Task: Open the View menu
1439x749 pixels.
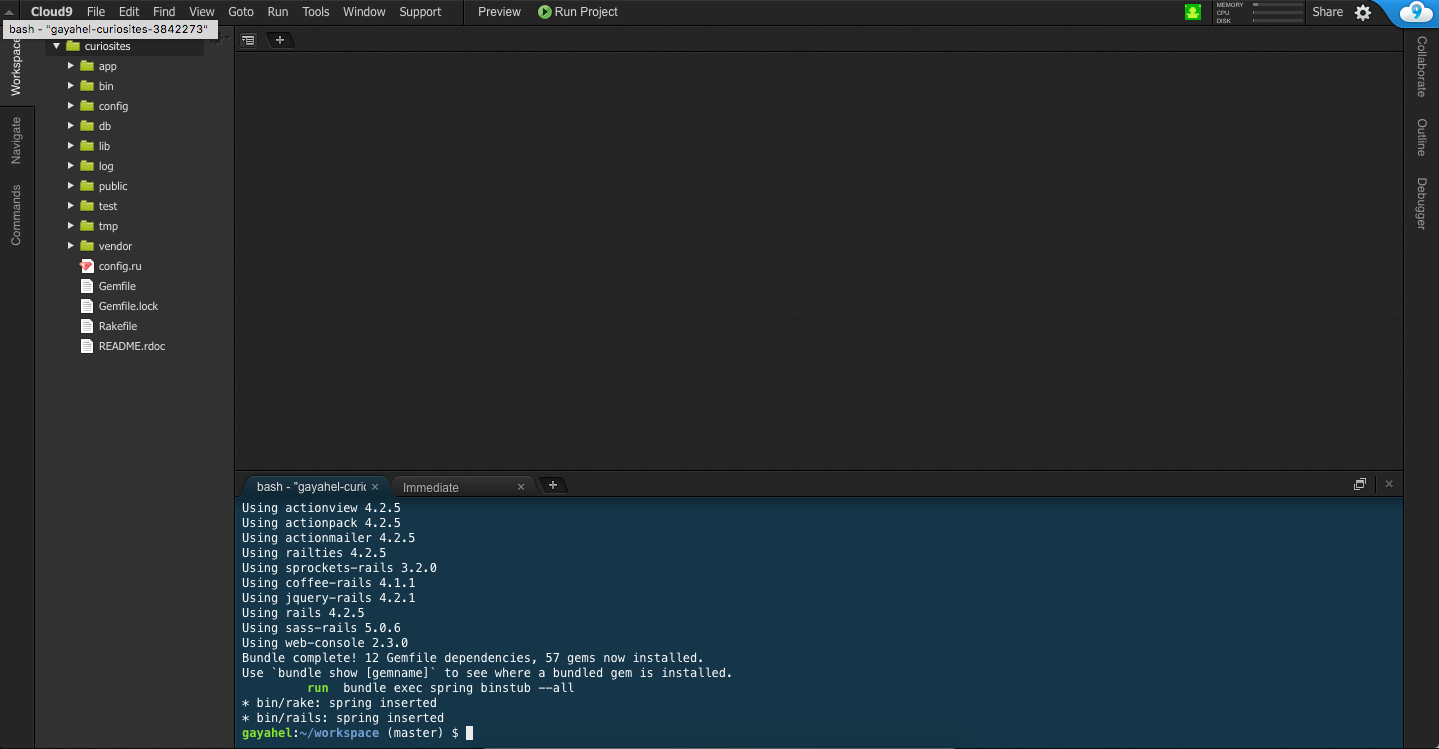Action: point(202,12)
